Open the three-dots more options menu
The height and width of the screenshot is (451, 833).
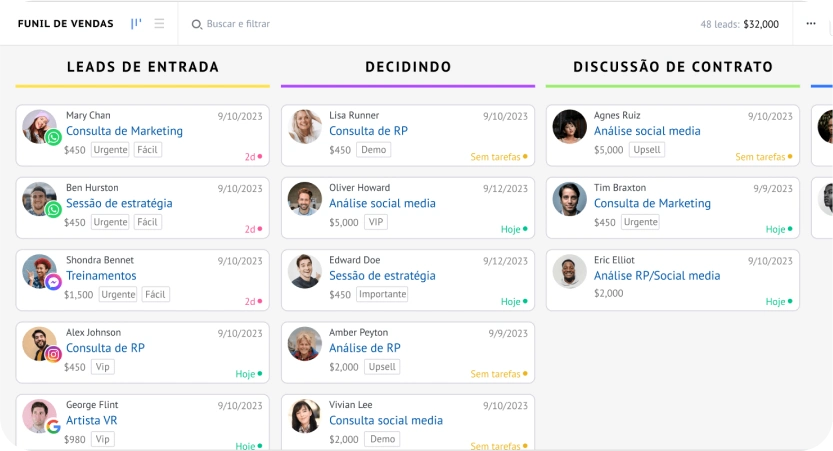click(x=811, y=24)
